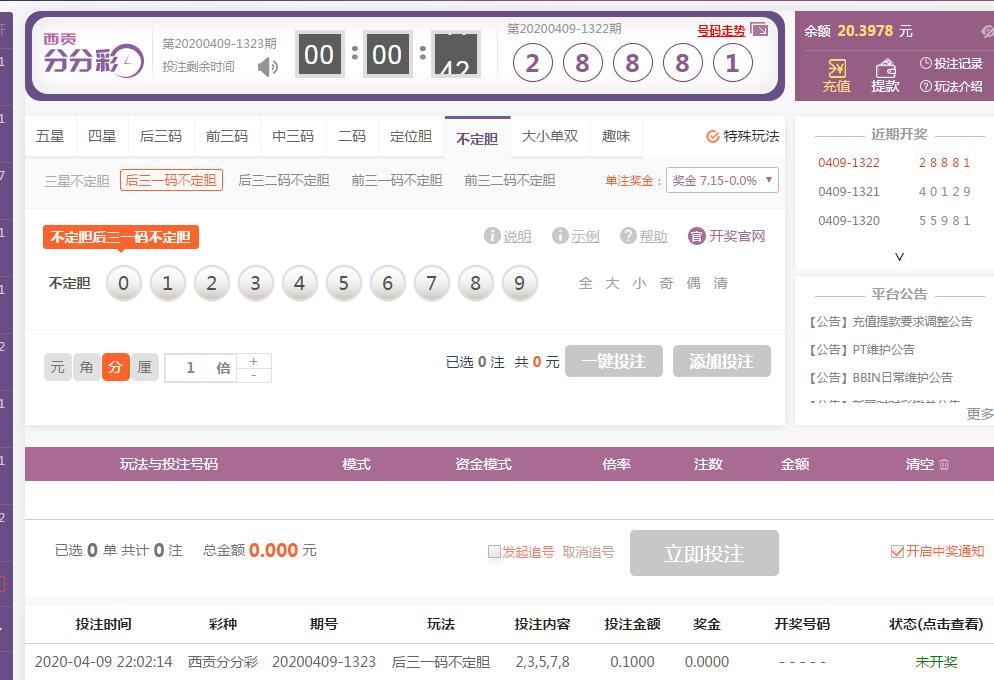Select 厘 money unit
Screen dimensions: 994x680
[145, 367]
